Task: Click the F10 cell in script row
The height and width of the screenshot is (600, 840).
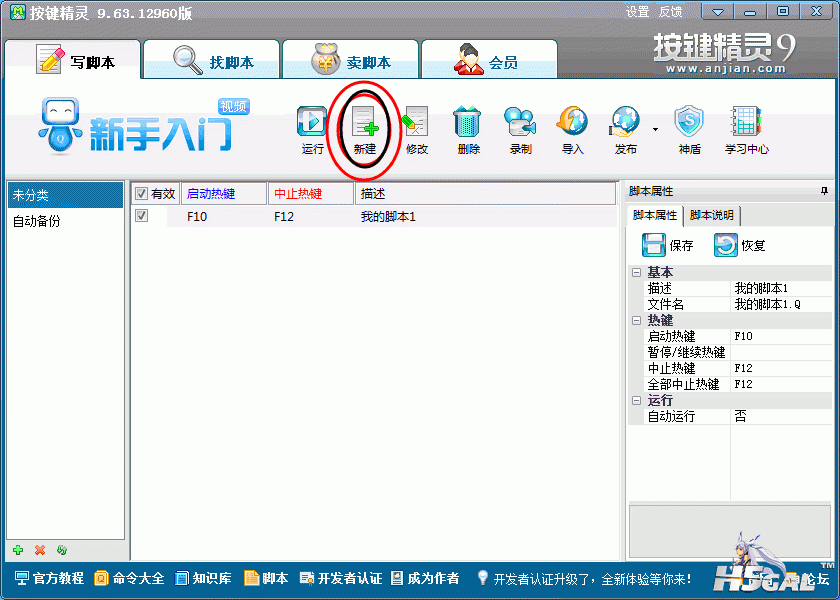Action: [197, 216]
